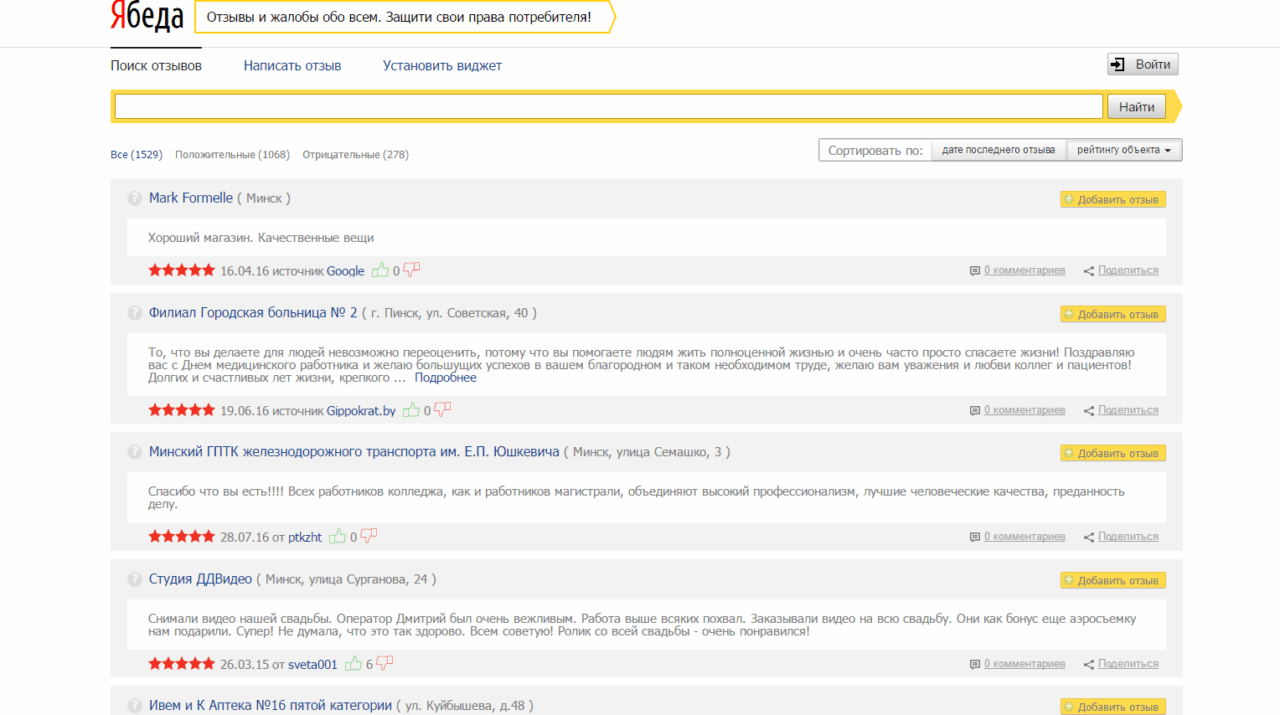Image resolution: width=1280 pixels, height=715 pixels.
Task: Select Все reviews filter
Action: pos(136,155)
